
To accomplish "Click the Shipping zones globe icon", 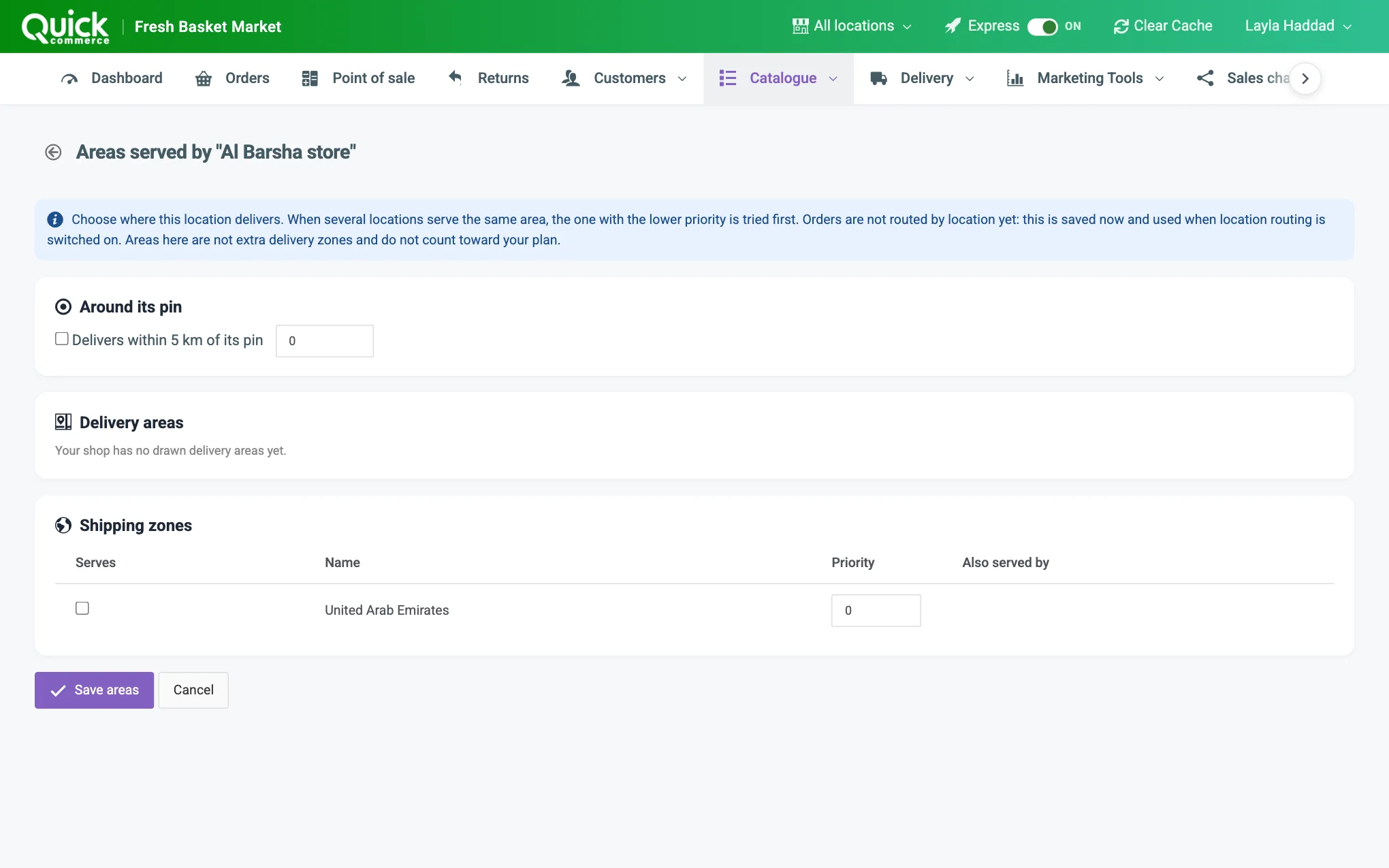I will click(x=63, y=526).
